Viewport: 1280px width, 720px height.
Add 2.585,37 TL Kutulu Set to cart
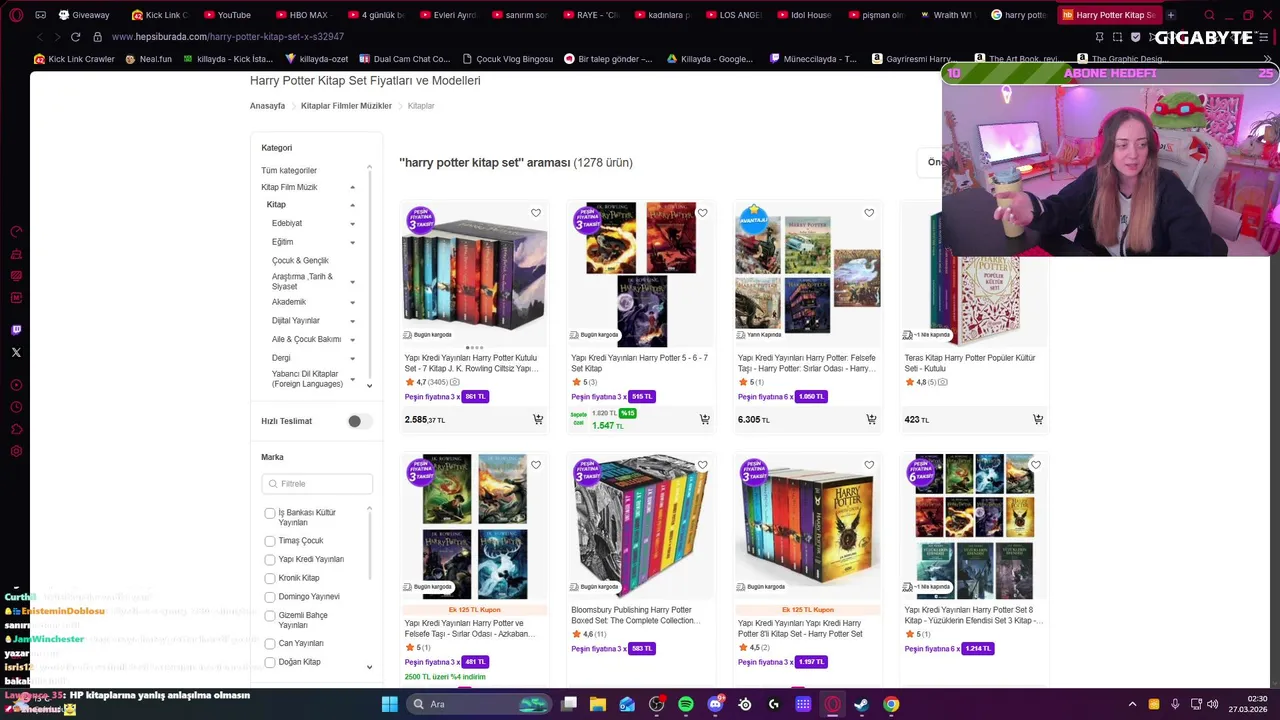(538, 419)
